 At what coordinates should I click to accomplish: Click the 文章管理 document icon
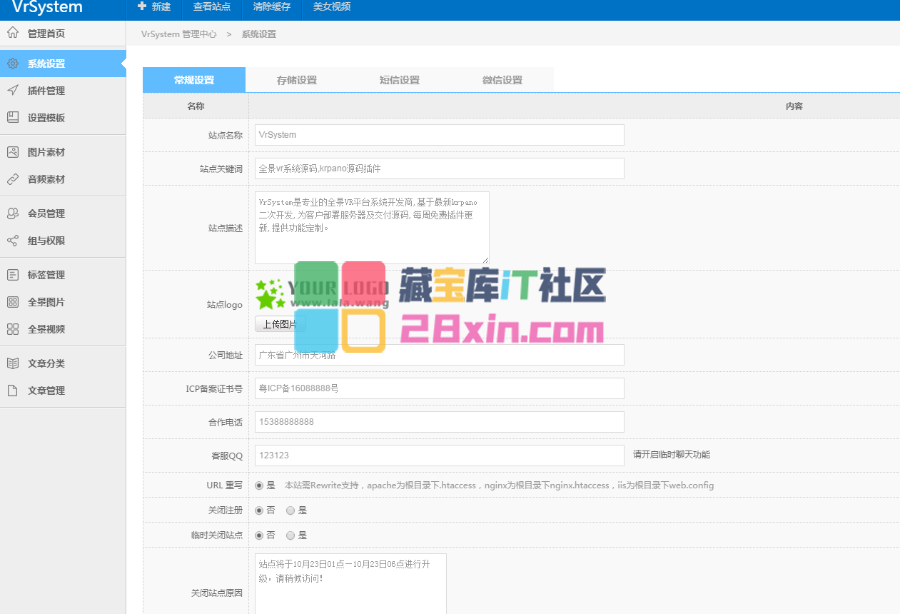tap(13, 391)
